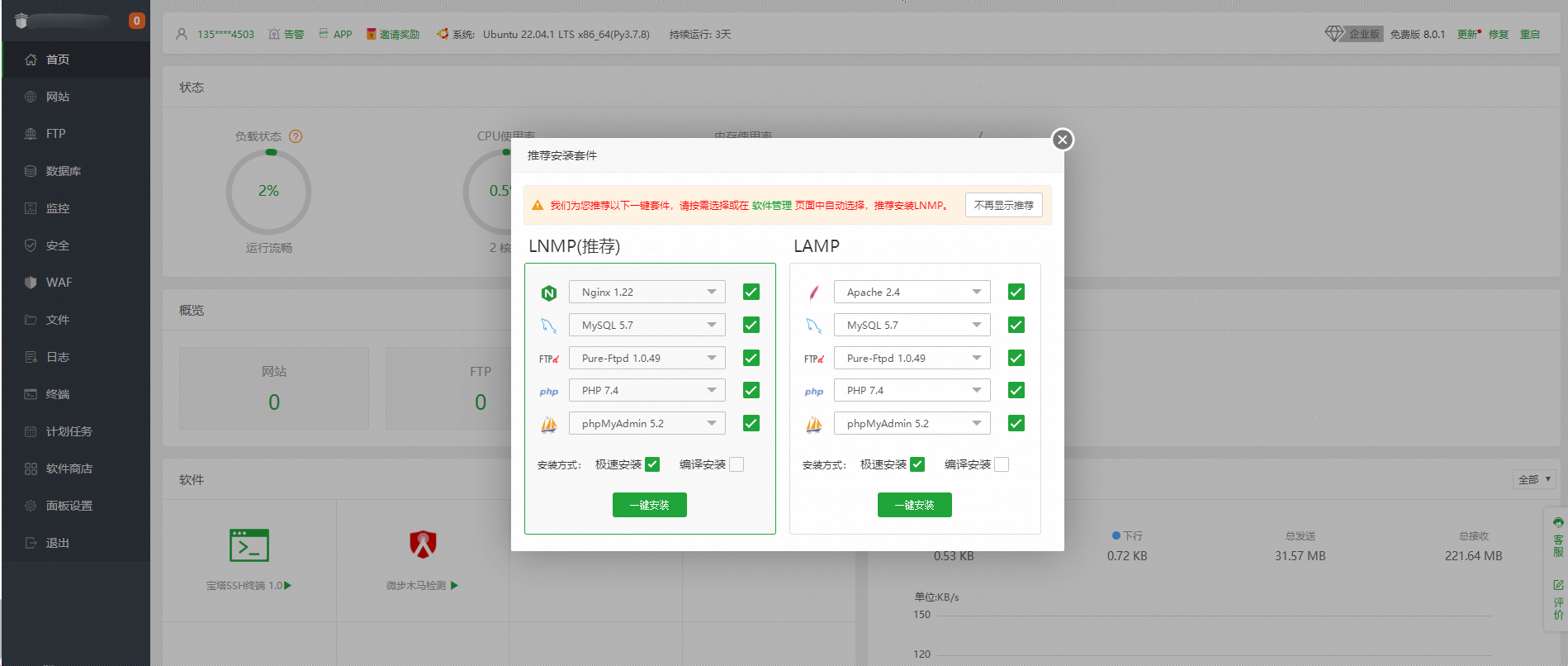1568x666 pixels.
Task: Click the php icon in LNMP panel
Action: click(549, 392)
